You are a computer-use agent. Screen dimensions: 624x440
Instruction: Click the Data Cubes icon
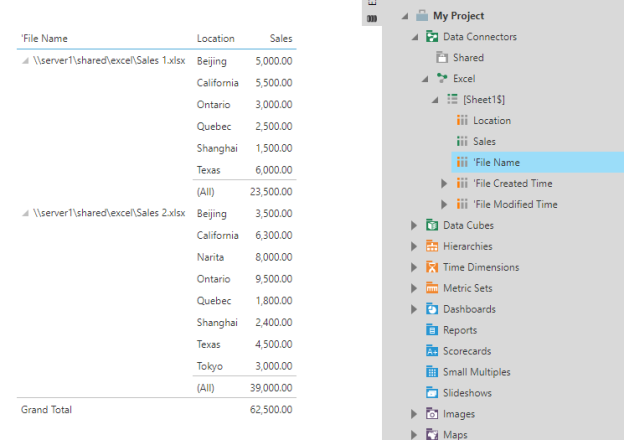pos(432,226)
